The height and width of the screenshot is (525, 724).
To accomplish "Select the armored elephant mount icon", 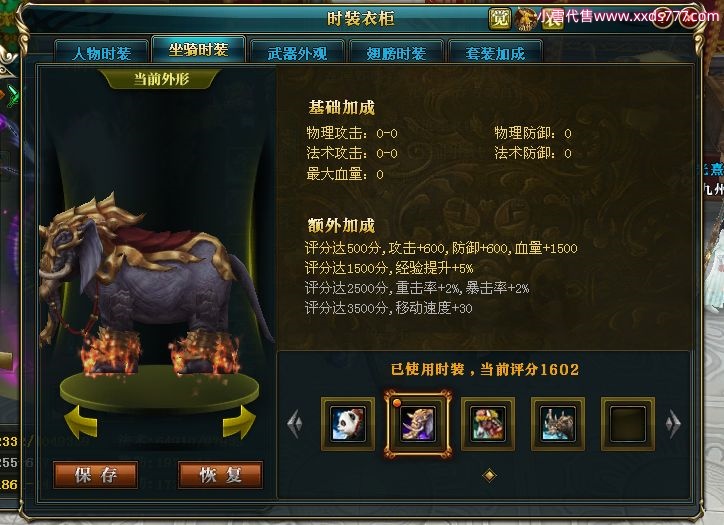I will [417, 424].
